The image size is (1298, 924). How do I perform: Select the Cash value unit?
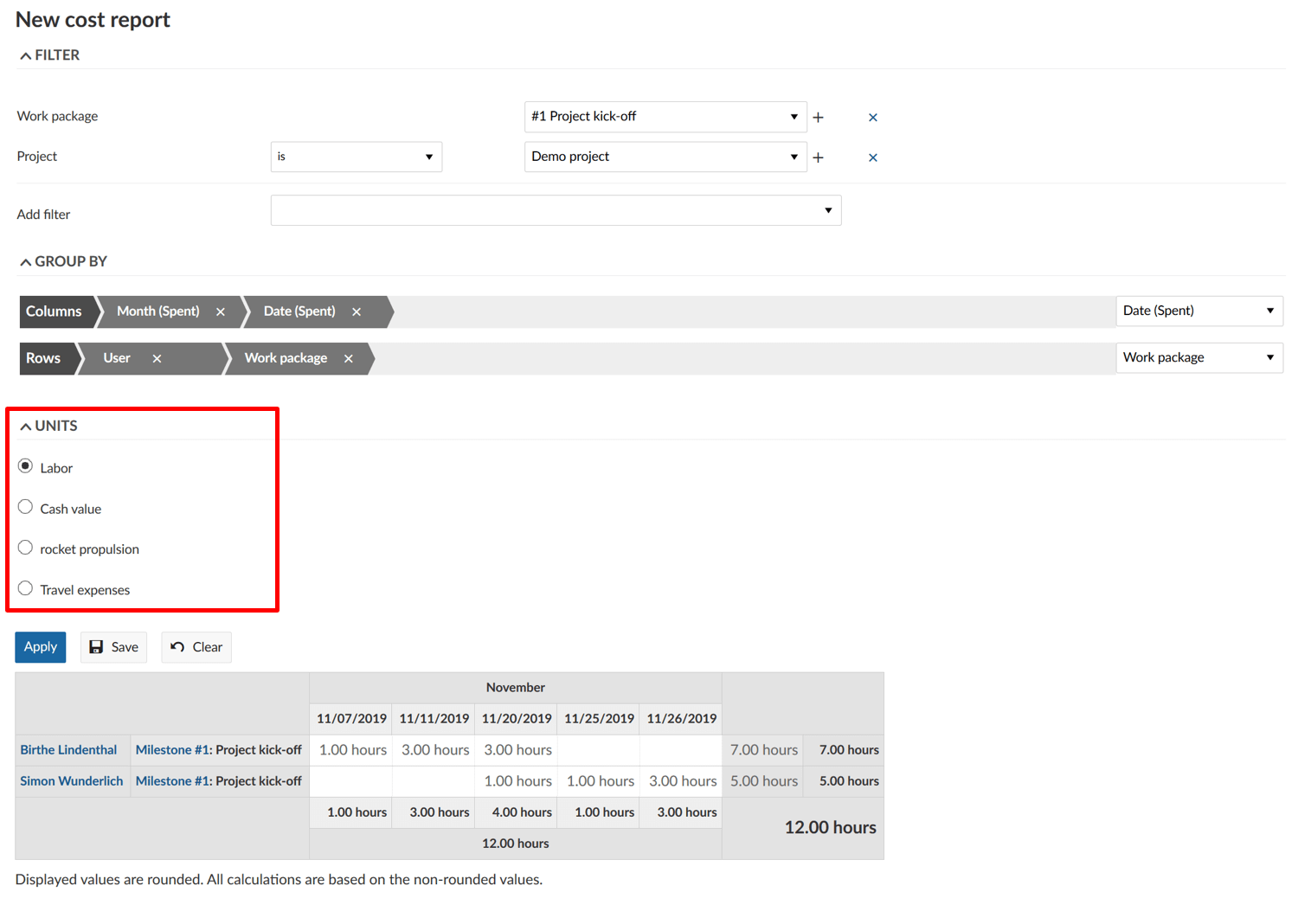coord(26,508)
